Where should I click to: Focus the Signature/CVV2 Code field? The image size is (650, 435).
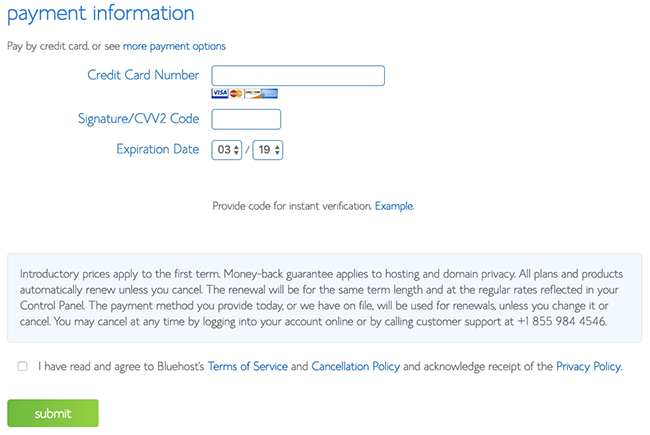coord(246,119)
